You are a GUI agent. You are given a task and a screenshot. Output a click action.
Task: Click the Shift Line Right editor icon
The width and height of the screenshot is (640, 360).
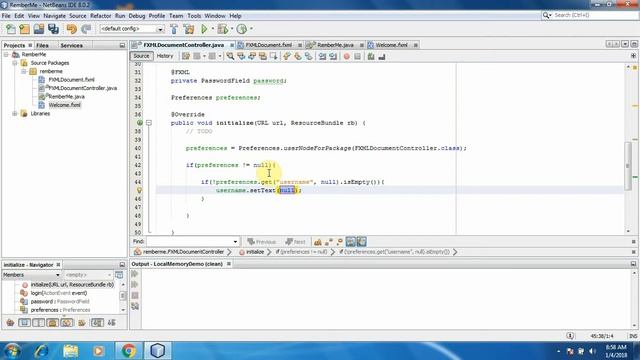[x=333, y=56]
